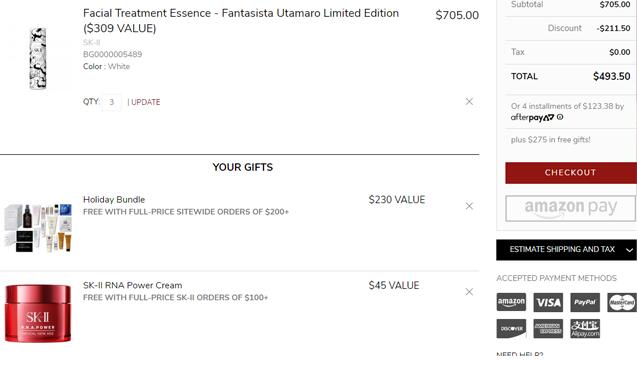The height and width of the screenshot is (366, 637).
Task: Pay with the Amazon Pay button
Action: (571, 208)
